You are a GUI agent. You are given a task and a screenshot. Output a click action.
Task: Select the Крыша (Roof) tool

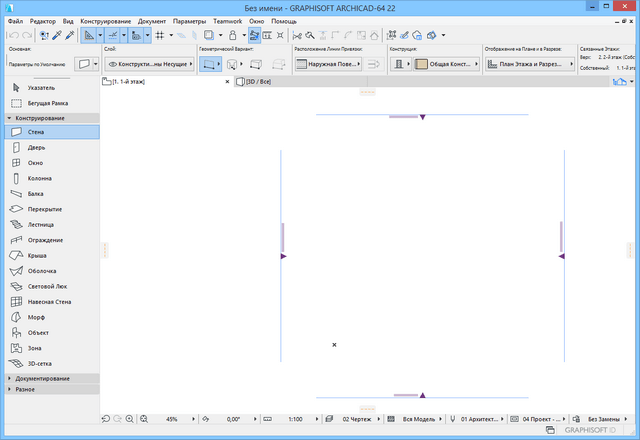click(x=36, y=256)
